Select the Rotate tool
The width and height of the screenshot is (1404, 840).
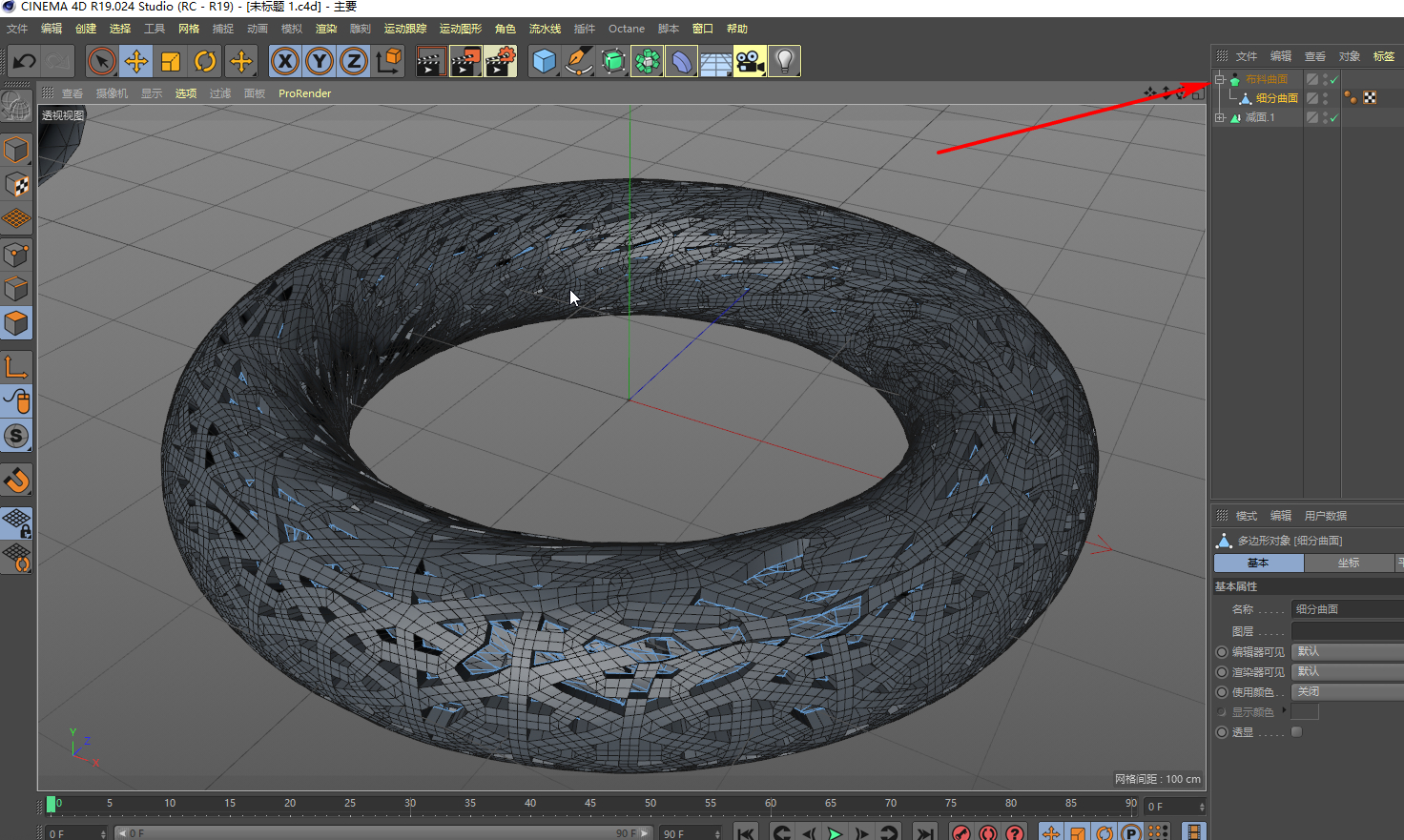click(205, 62)
